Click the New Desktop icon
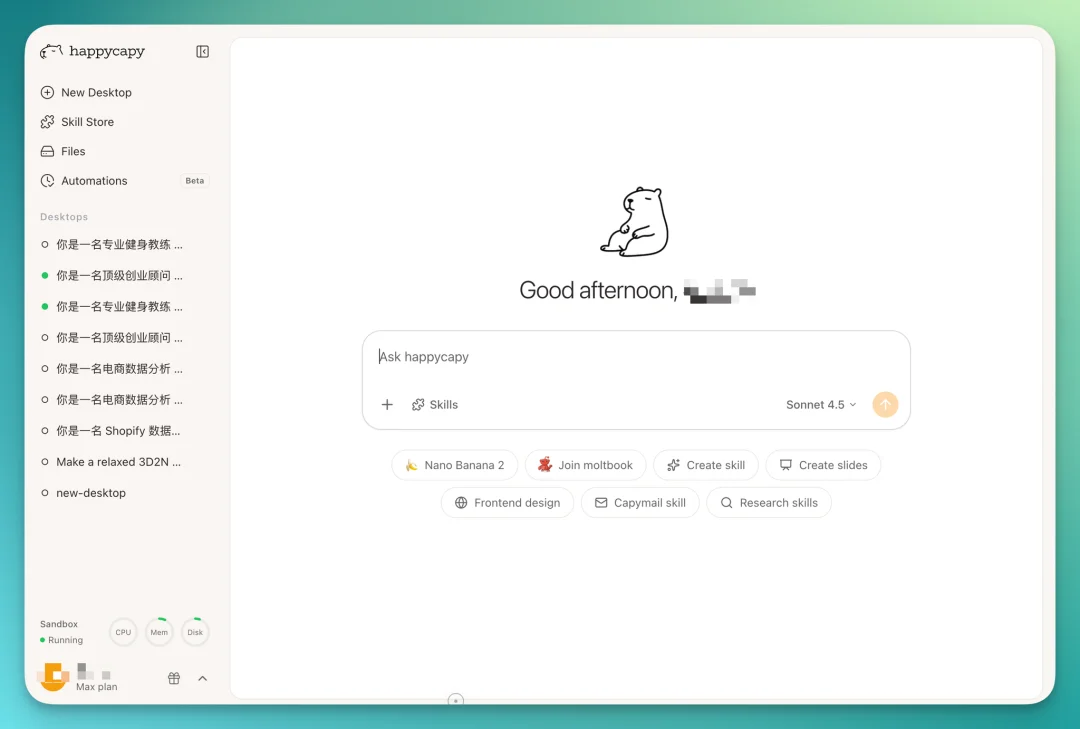1080x729 pixels. 47,92
